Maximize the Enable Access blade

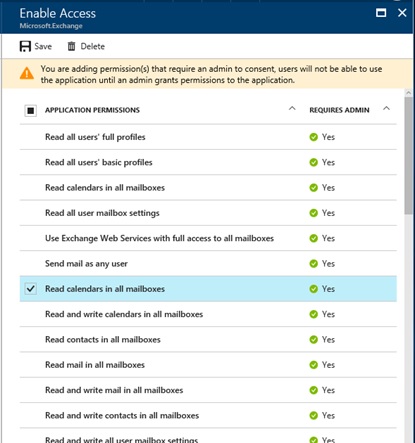pos(381,13)
